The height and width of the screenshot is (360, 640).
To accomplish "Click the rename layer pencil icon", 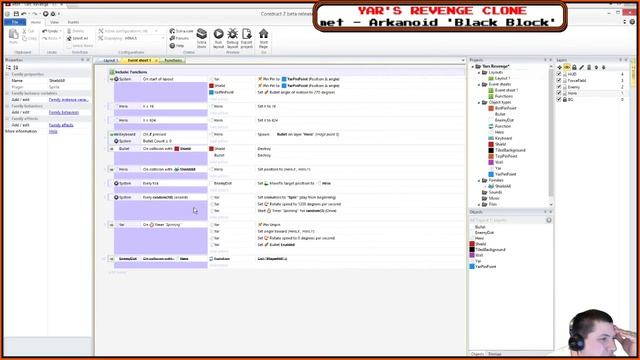I will point(582,67).
